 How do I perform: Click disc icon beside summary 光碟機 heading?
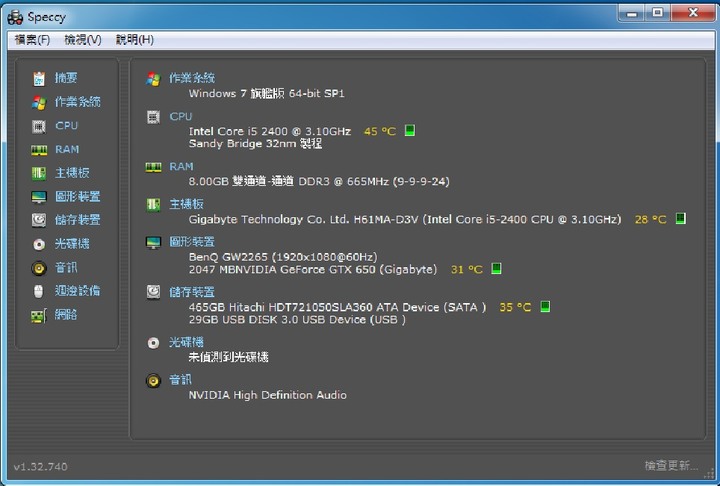[153, 343]
